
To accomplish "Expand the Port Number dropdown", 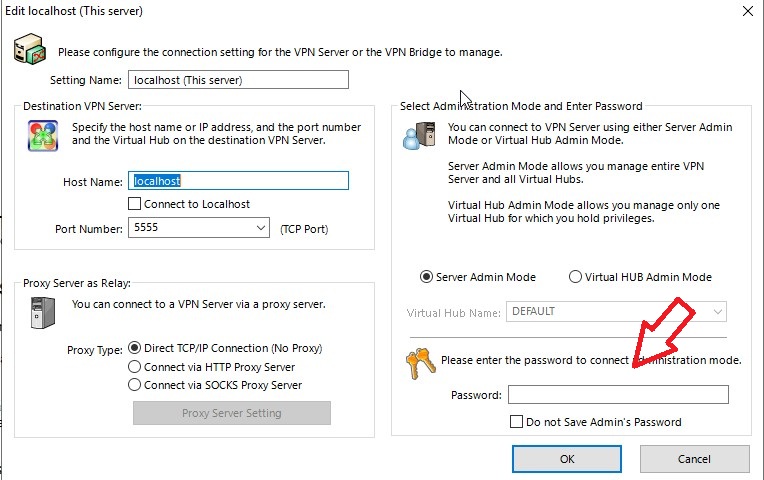I will pos(260,229).
